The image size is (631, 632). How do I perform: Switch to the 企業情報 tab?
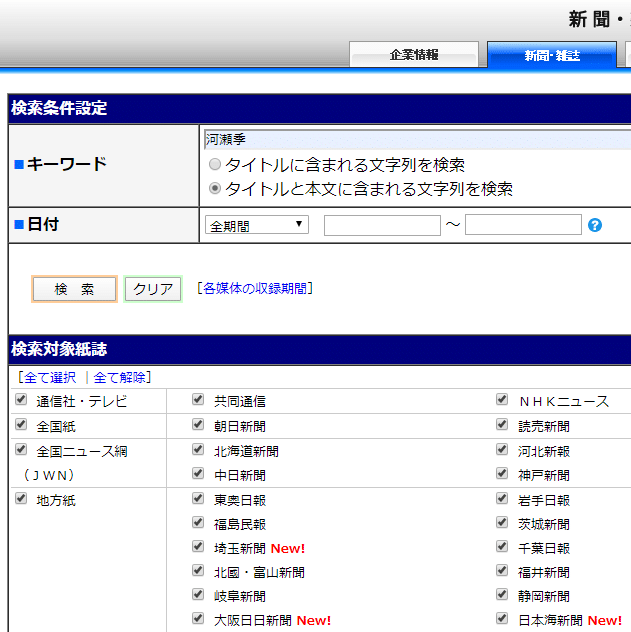[414, 54]
